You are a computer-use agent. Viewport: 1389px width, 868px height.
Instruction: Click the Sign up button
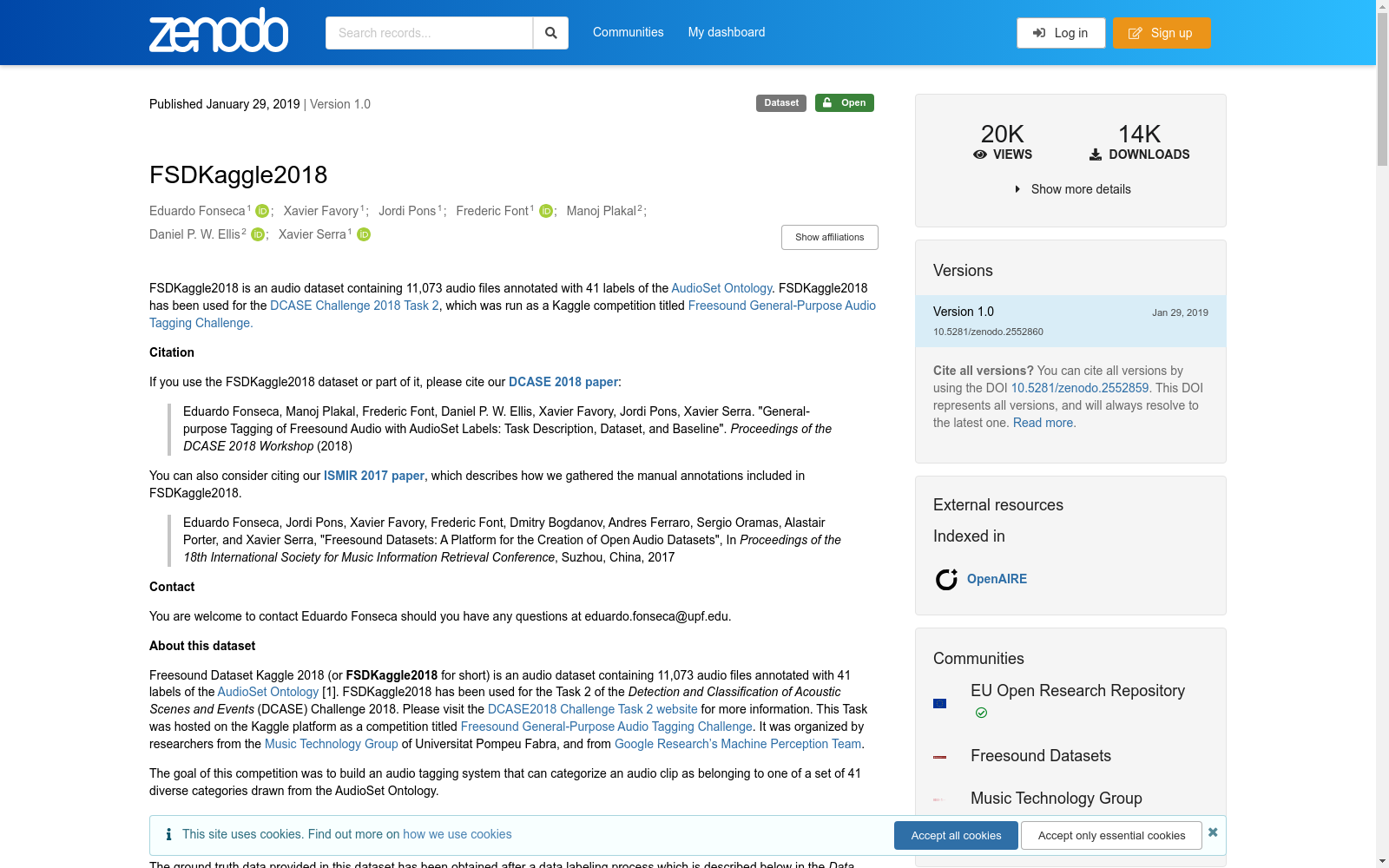(1162, 33)
